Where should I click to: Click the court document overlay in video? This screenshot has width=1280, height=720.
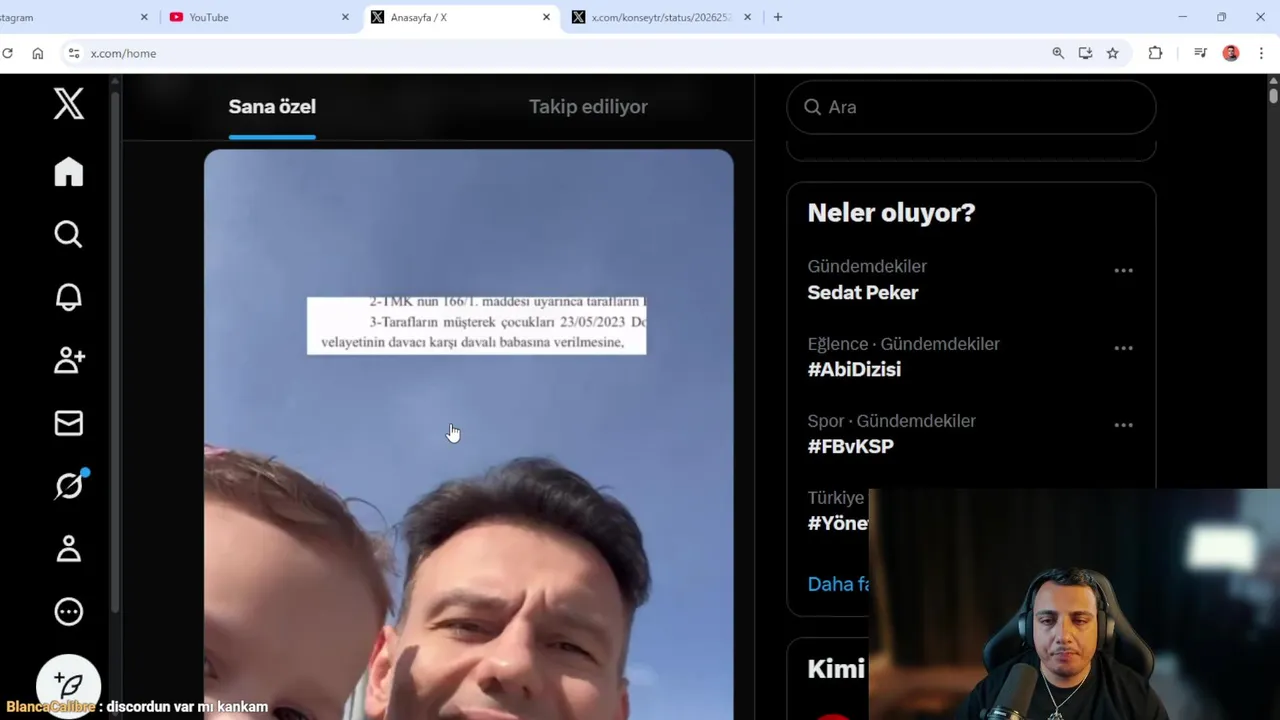tap(477, 325)
